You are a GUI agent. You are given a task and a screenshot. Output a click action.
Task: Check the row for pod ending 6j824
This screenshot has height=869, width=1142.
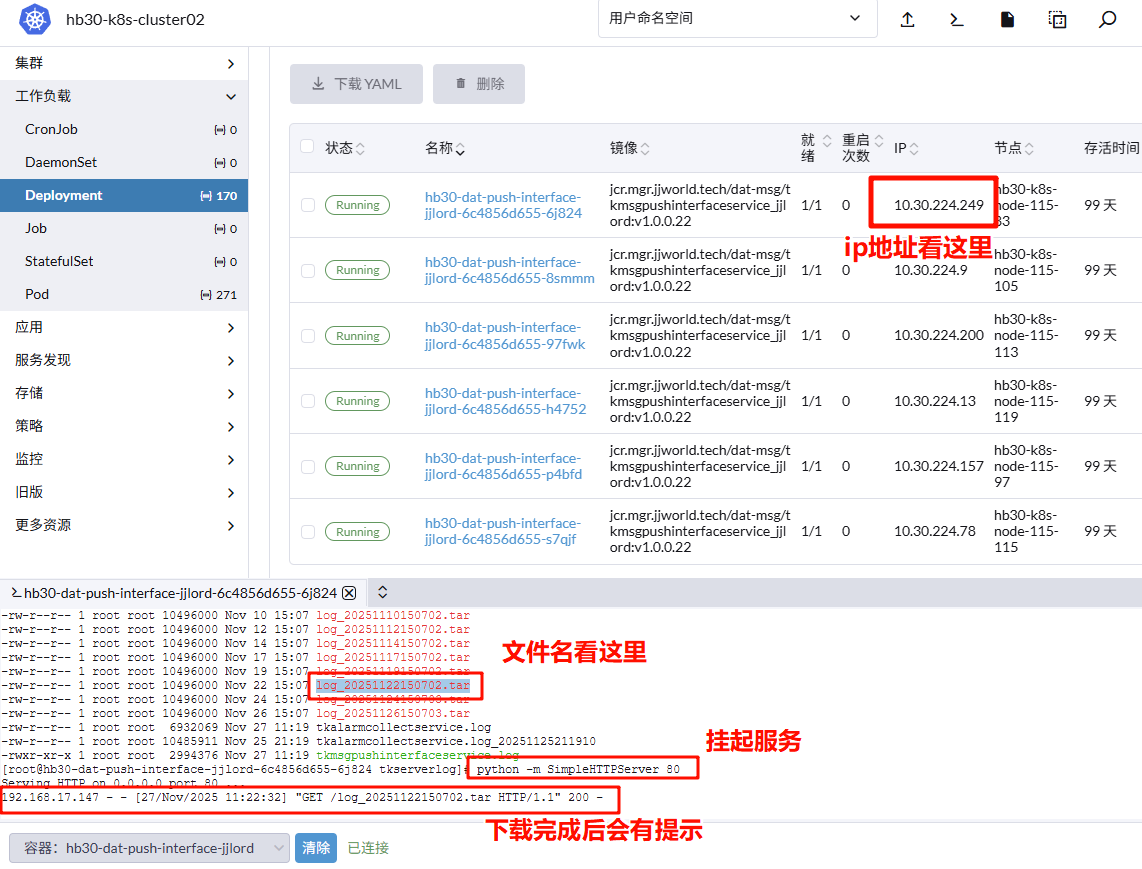(307, 205)
